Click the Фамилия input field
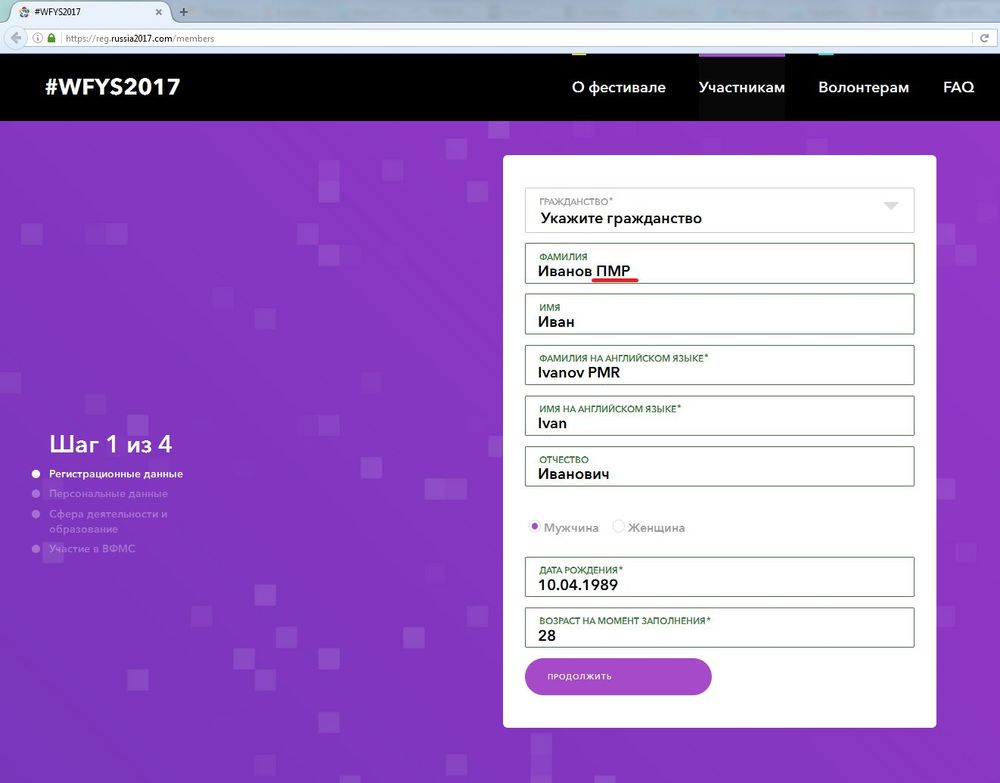The width and height of the screenshot is (1000, 783). tap(719, 263)
